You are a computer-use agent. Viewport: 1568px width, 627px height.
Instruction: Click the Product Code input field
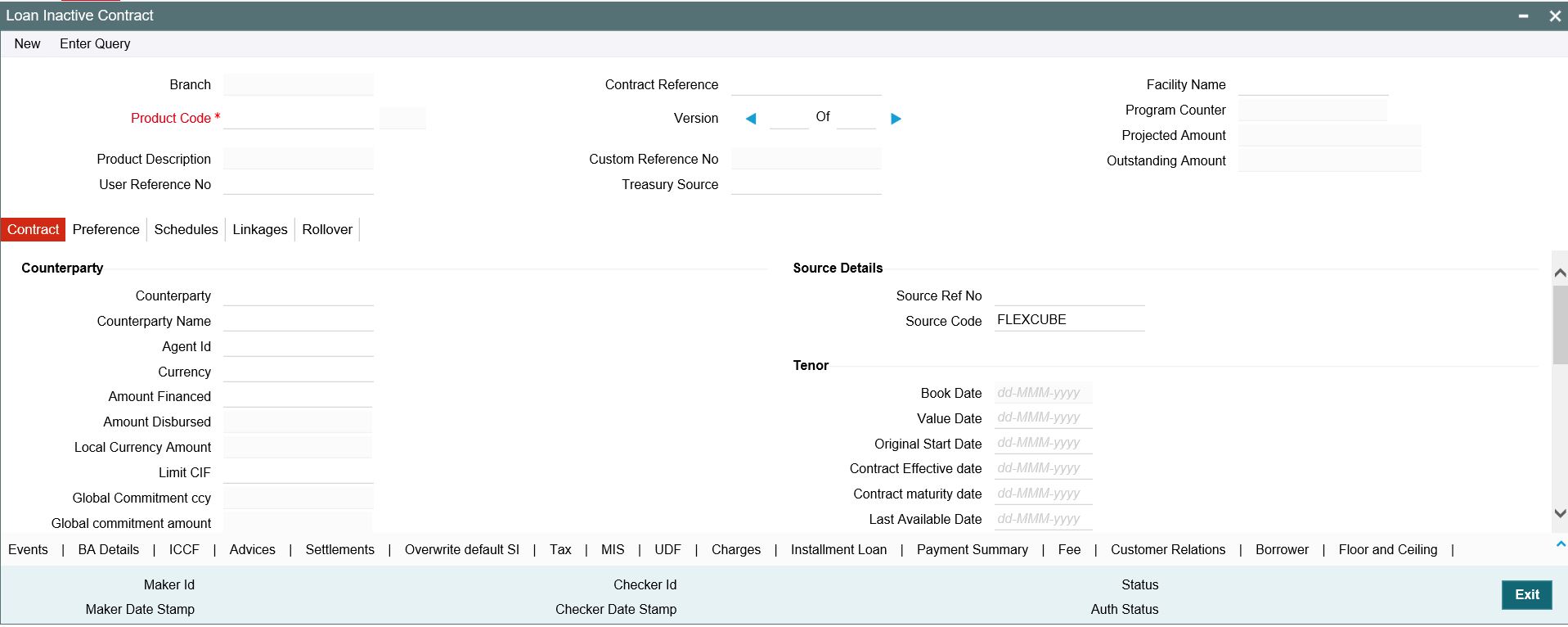point(299,118)
